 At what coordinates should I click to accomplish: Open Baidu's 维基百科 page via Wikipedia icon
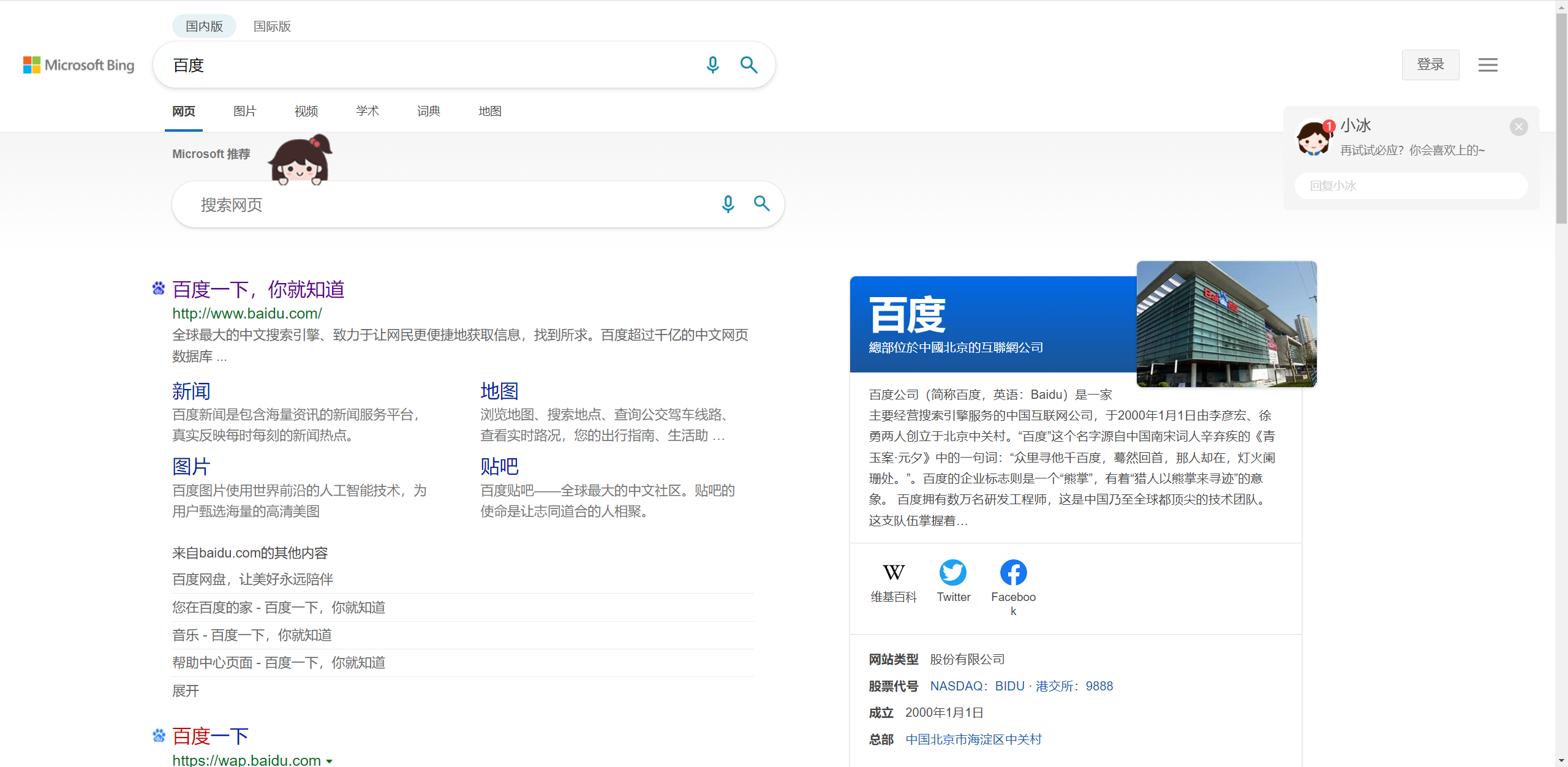[894, 572]
